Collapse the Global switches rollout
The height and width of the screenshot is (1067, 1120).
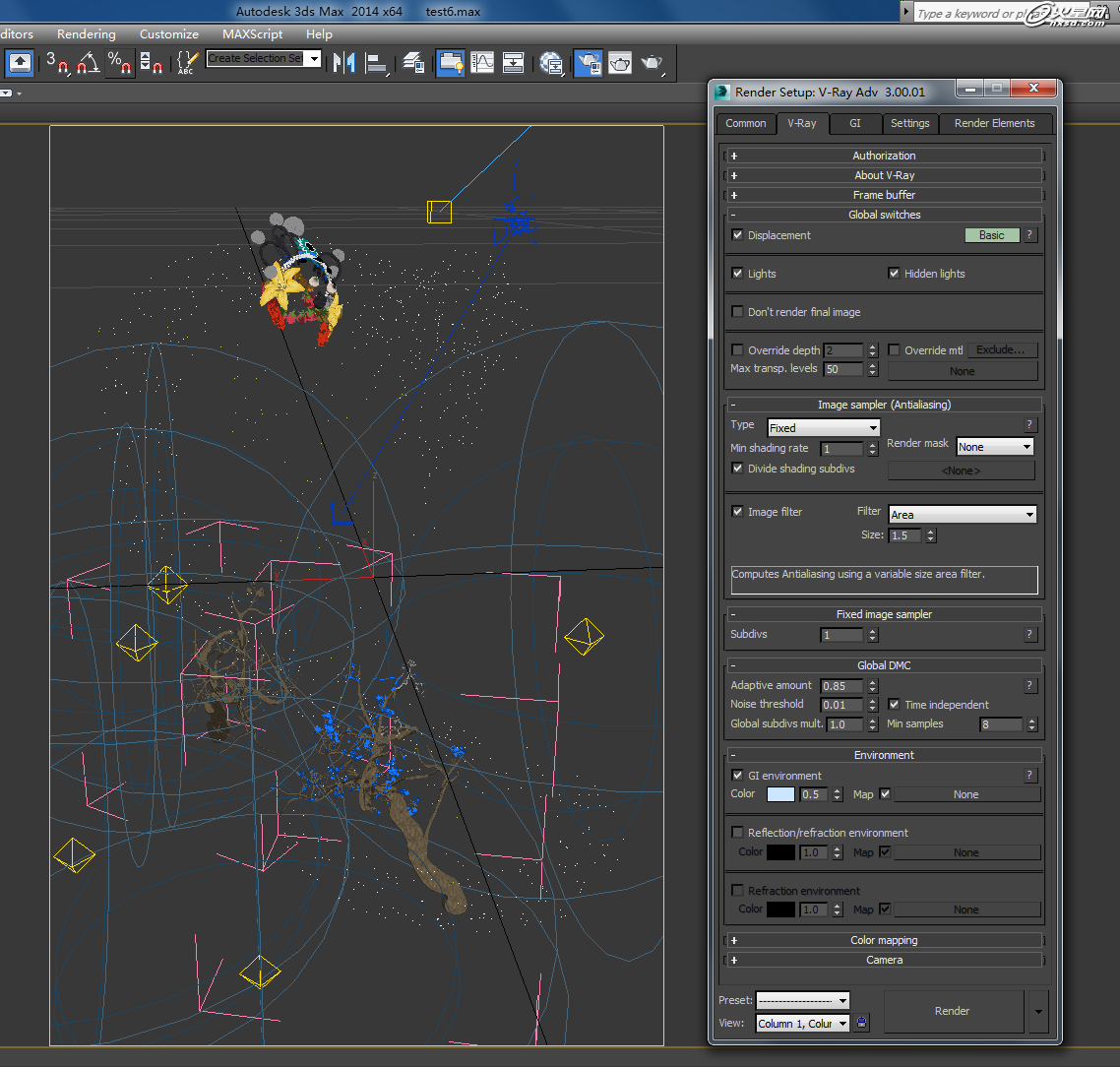tap(884, 215)
